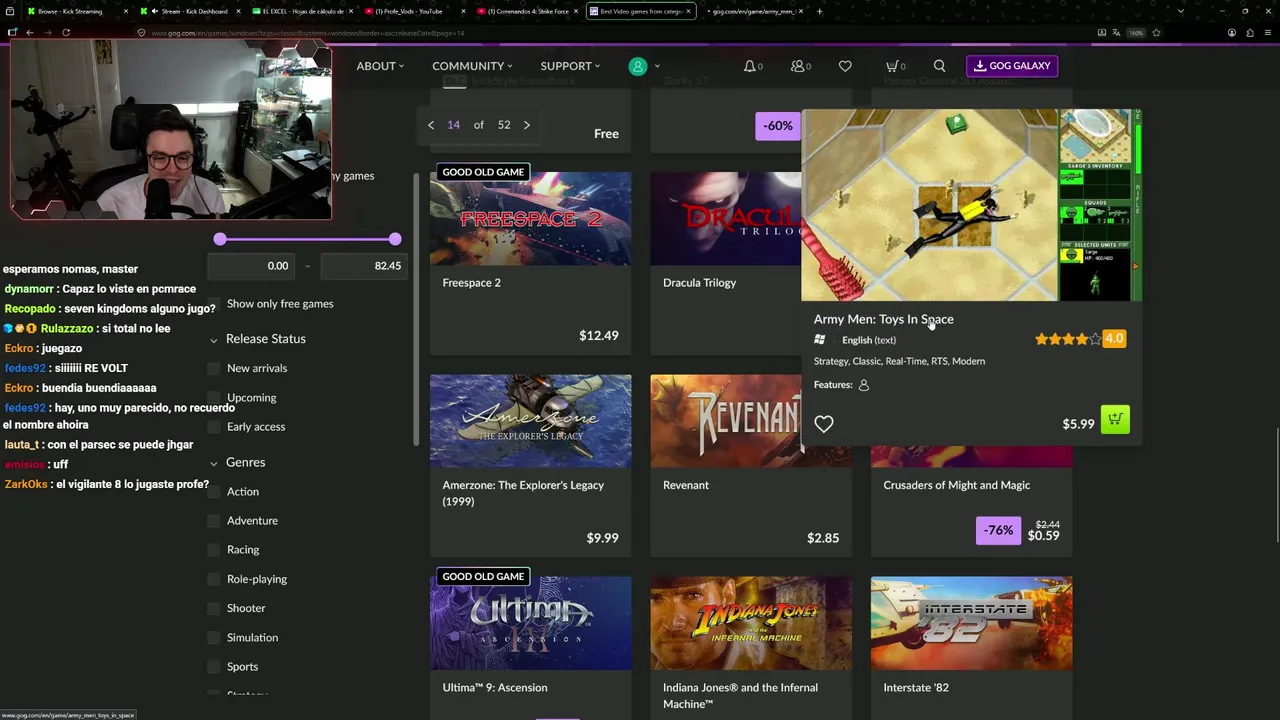Go to the previous page arrow
The image size is (1280, 720).
click(431, 125)
